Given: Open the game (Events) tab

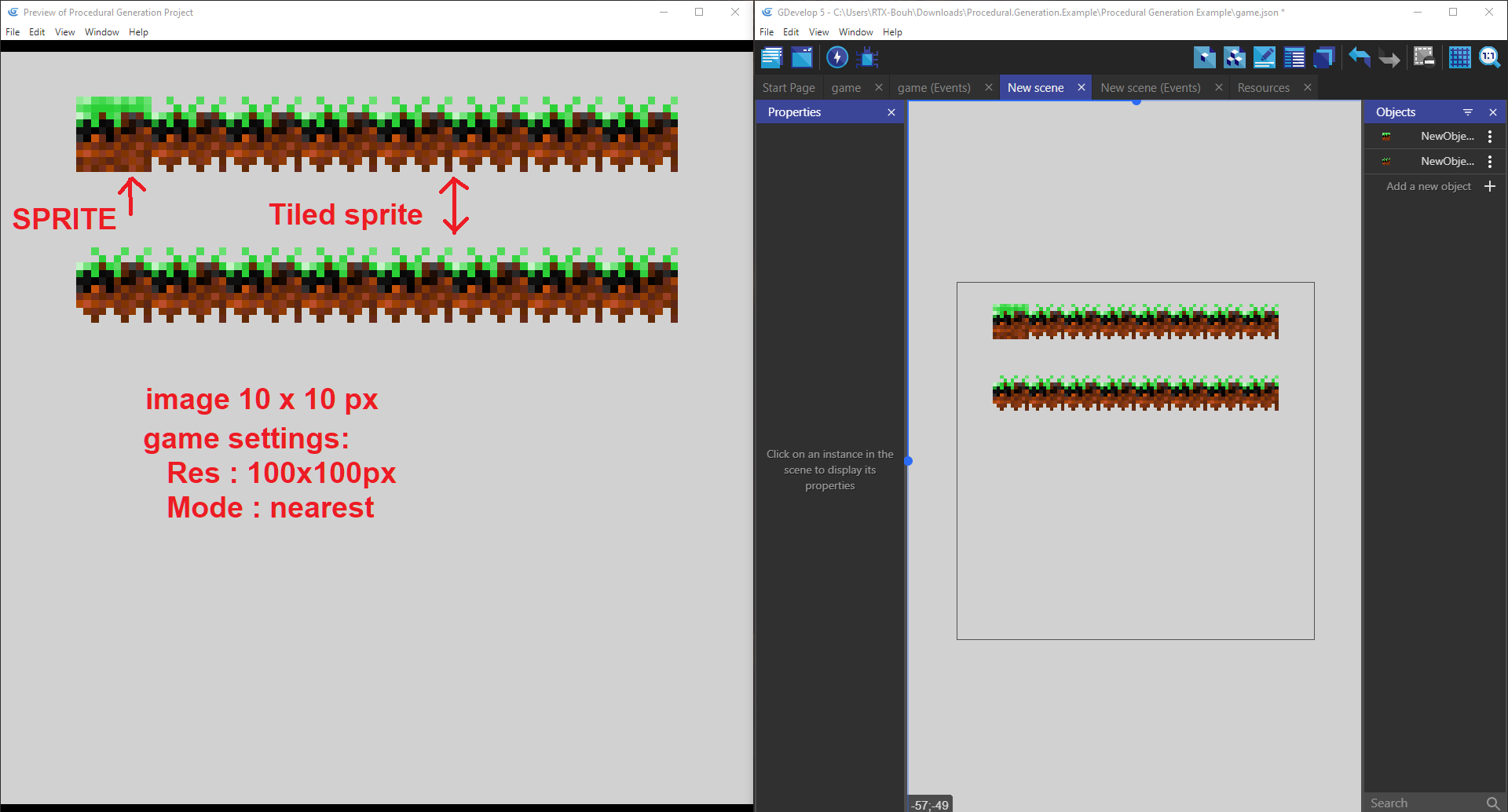Looking at the screenshot, I should pyautogui.click(x=934, y=87).
